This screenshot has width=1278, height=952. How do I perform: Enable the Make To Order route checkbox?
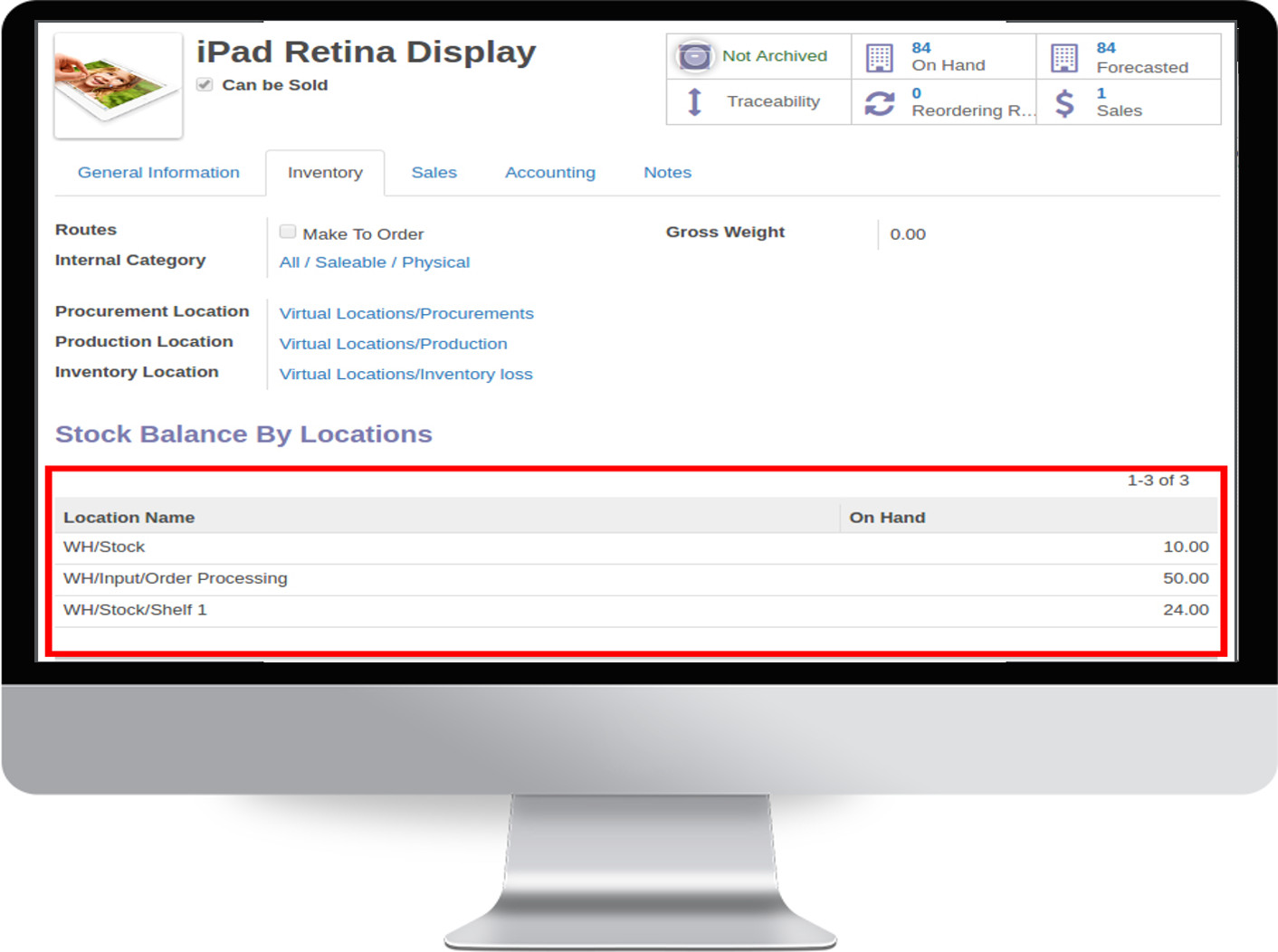tap(288, 232)
